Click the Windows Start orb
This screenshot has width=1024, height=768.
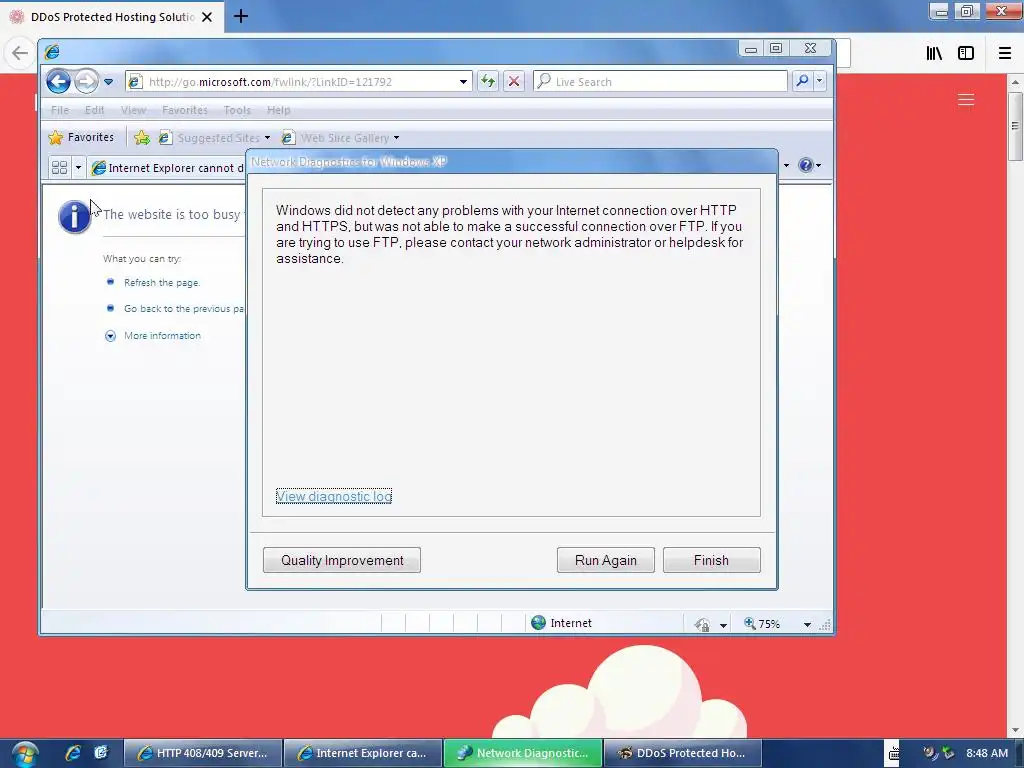(24, 754)
